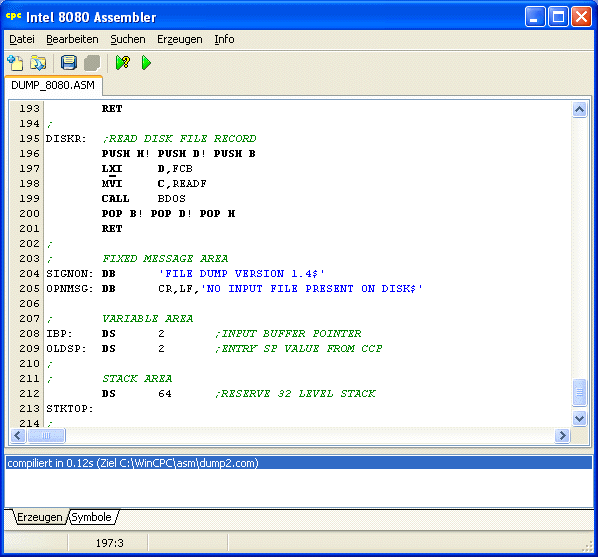Select the compiliert output message line
Image resolution: width=598 pixels, height=557 pixels.
(299, 463)
